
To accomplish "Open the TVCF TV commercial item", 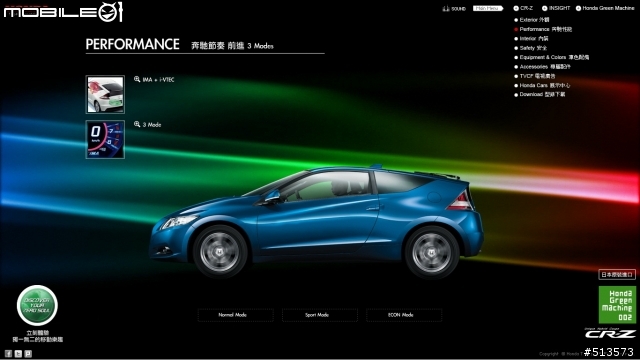I will [535, 76].
